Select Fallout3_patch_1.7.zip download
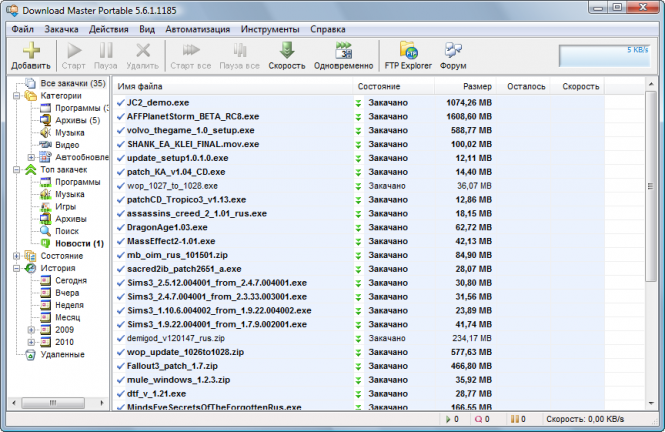Screen dimensions: 665x432 point(359,366)
